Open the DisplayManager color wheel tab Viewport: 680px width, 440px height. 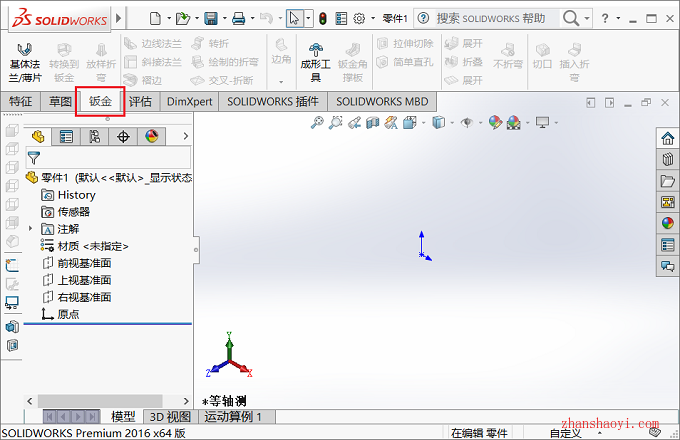[152, 137]
